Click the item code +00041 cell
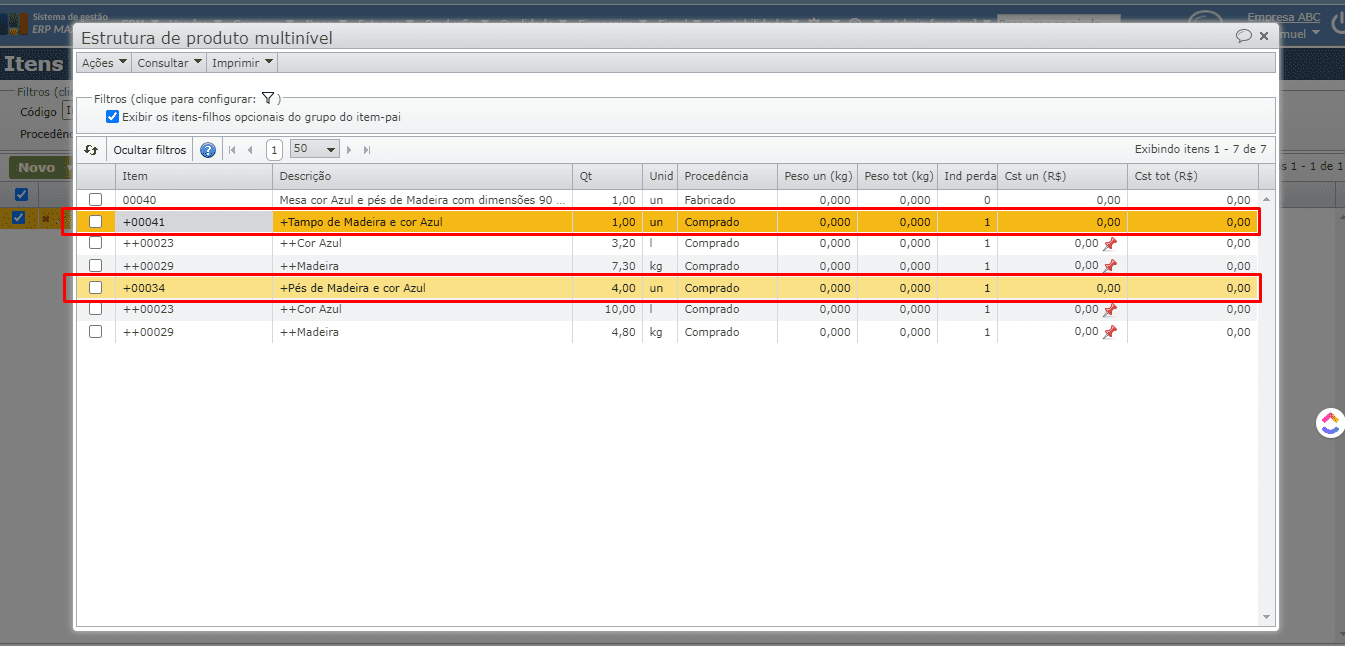 (194, 222)
